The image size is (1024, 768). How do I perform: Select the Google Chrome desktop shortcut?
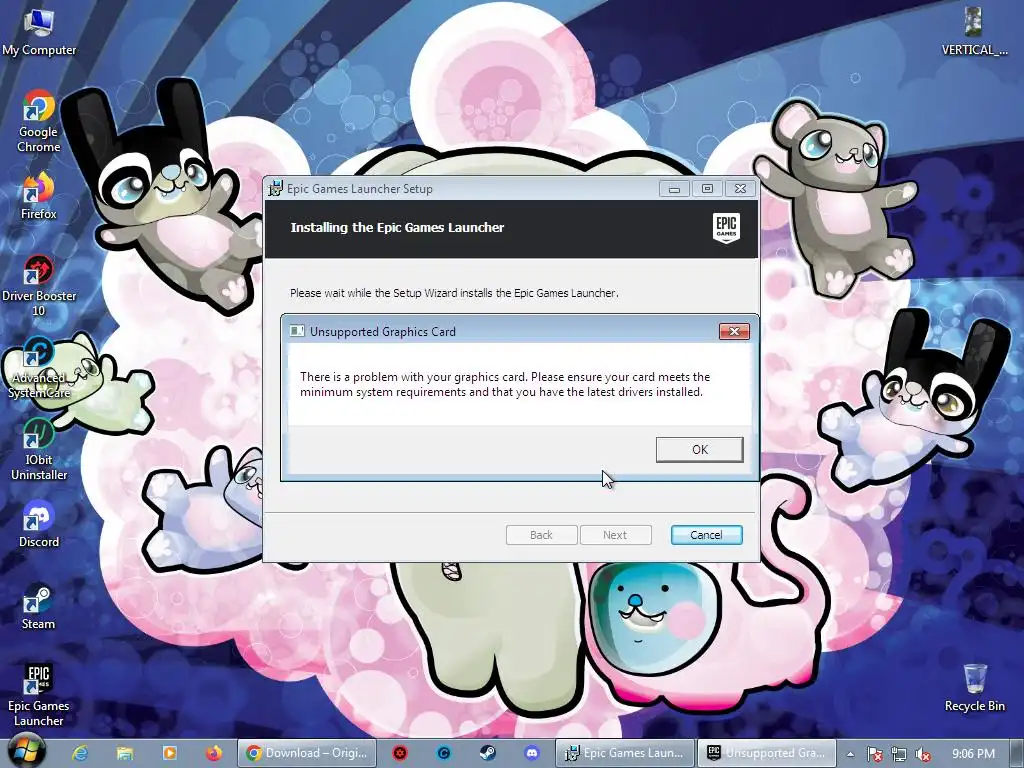(39, 122)
